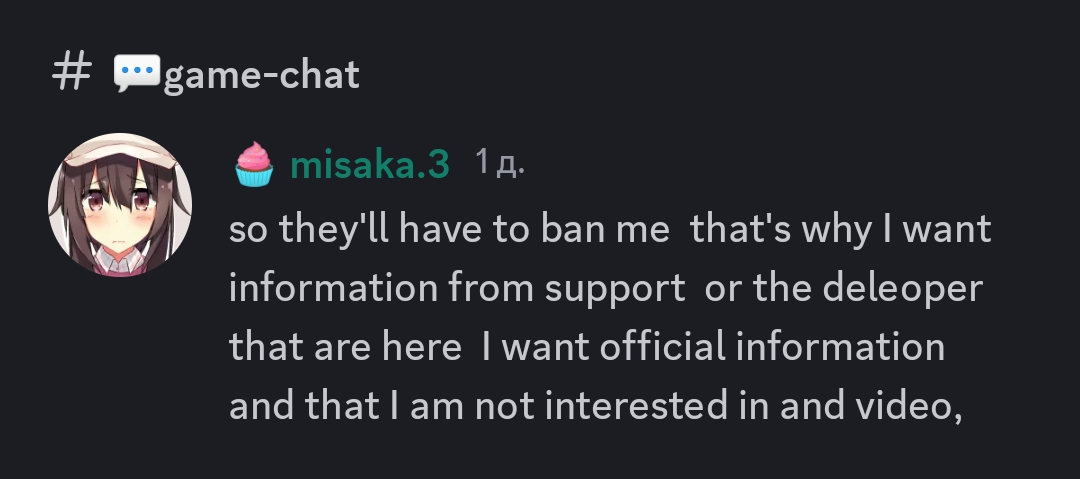Click the word "official" in the message
Viewport: 1080px width, 479px height.
coord(663,346)
